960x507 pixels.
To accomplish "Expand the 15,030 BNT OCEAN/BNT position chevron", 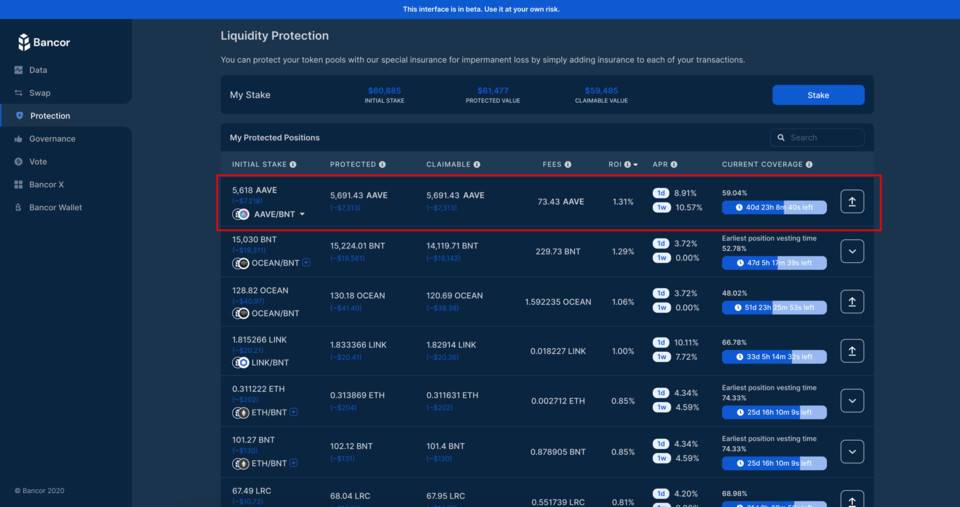I will 852,251.
